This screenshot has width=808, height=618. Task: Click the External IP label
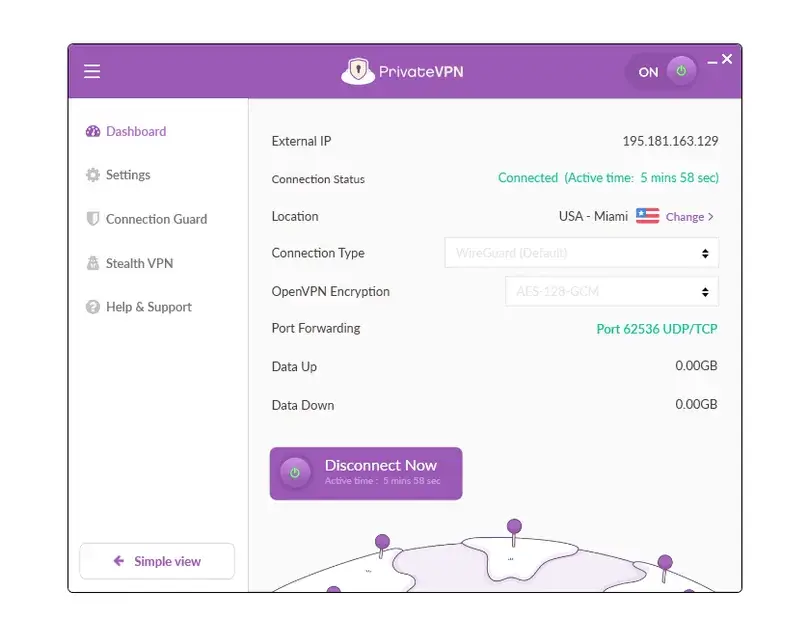pos(301,141)
